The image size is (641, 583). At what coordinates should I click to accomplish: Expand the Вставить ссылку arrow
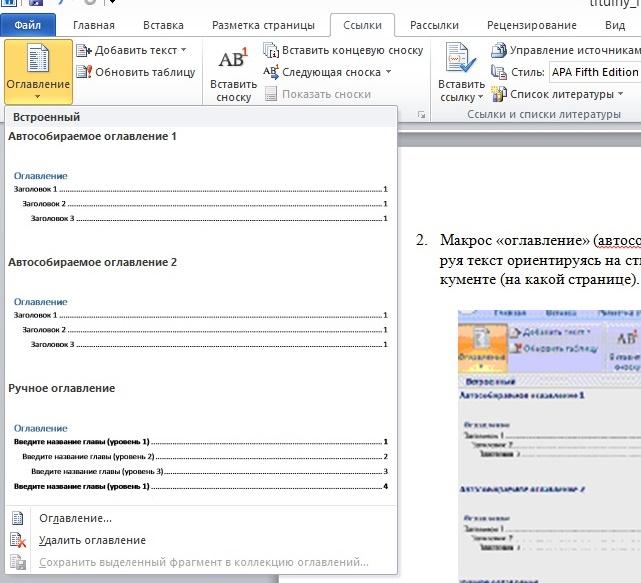(x=481, y=97)
